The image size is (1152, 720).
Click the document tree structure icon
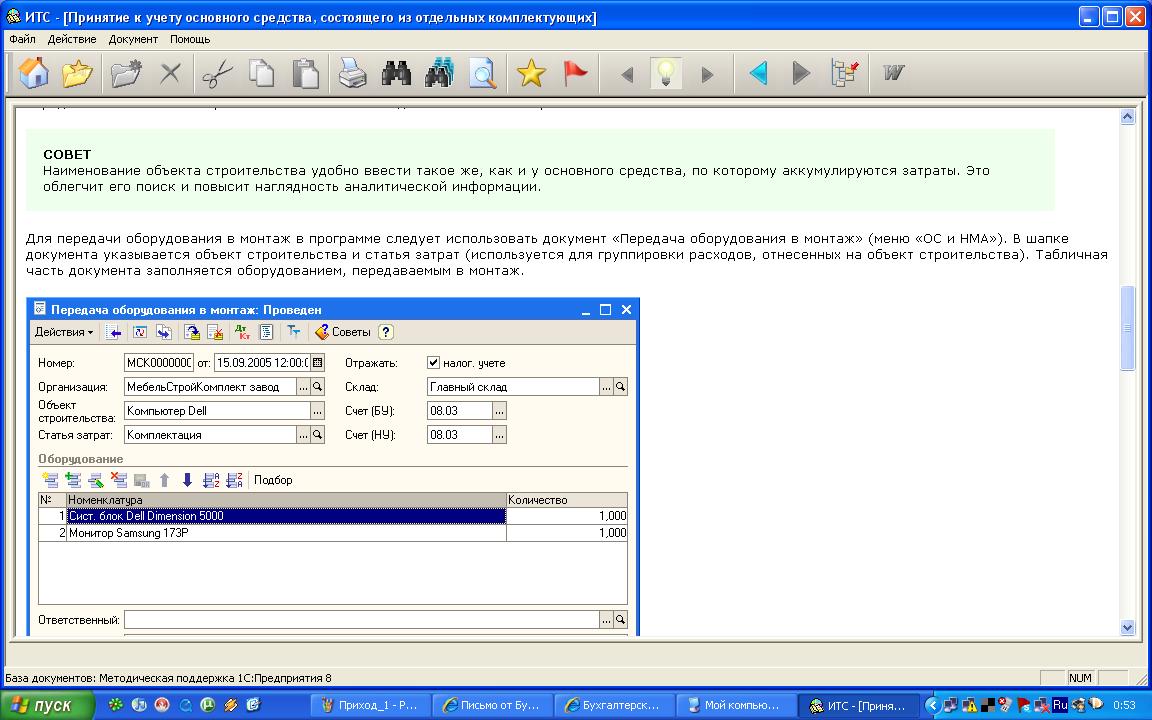point(846,74)
